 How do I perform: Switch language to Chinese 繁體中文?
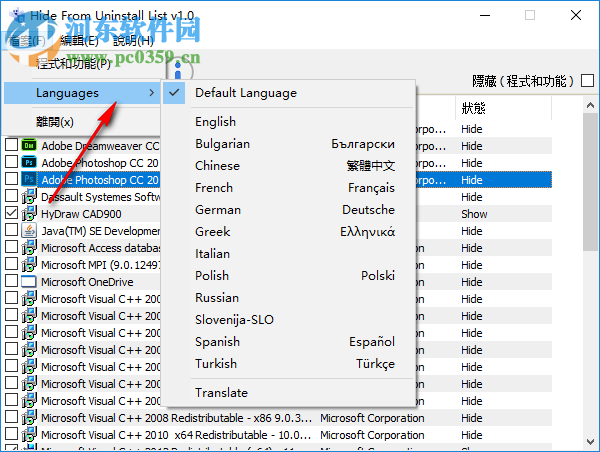pyautogui.click(x=289, y=166)
